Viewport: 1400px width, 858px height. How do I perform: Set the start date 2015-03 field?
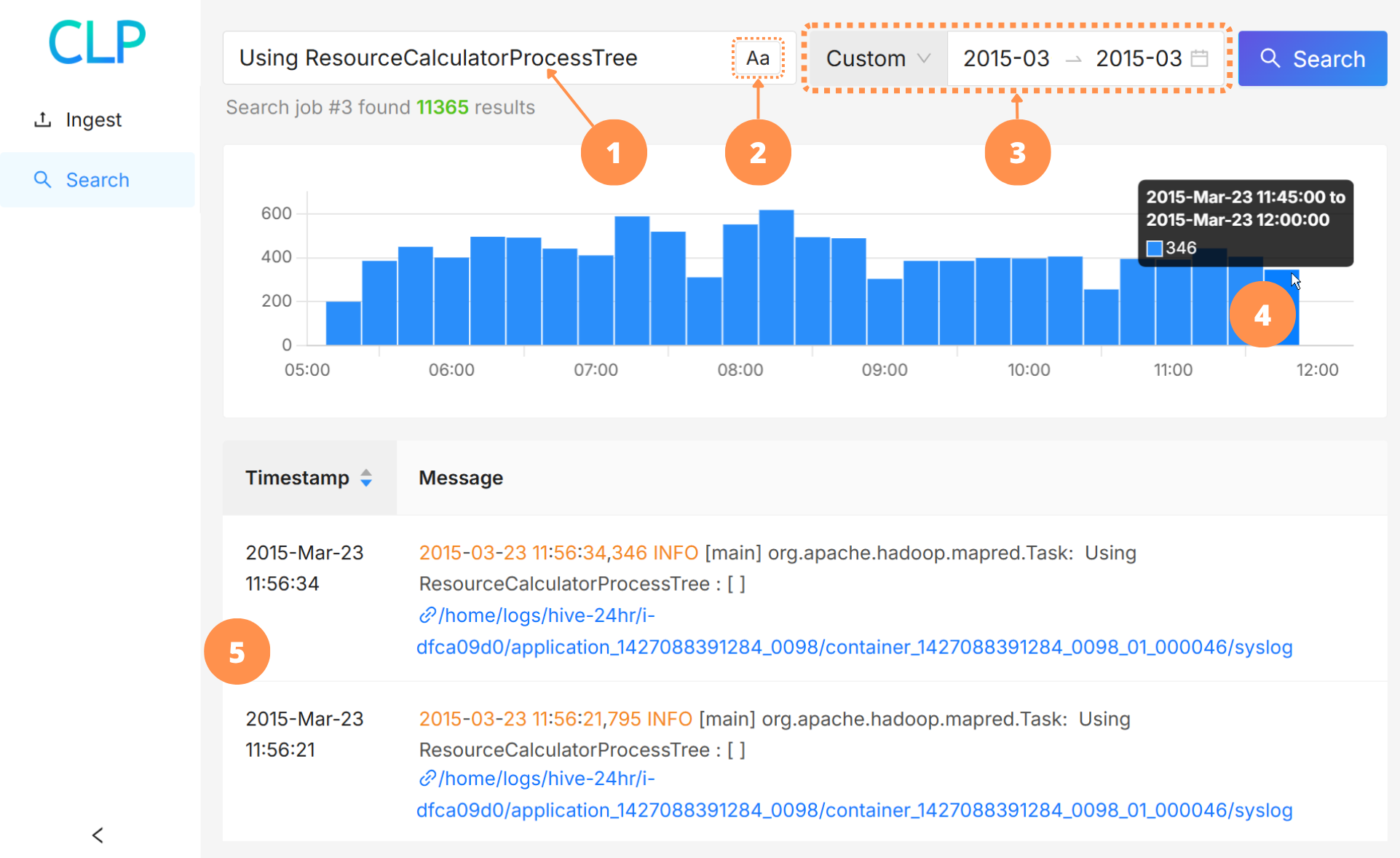[1005, 58]
